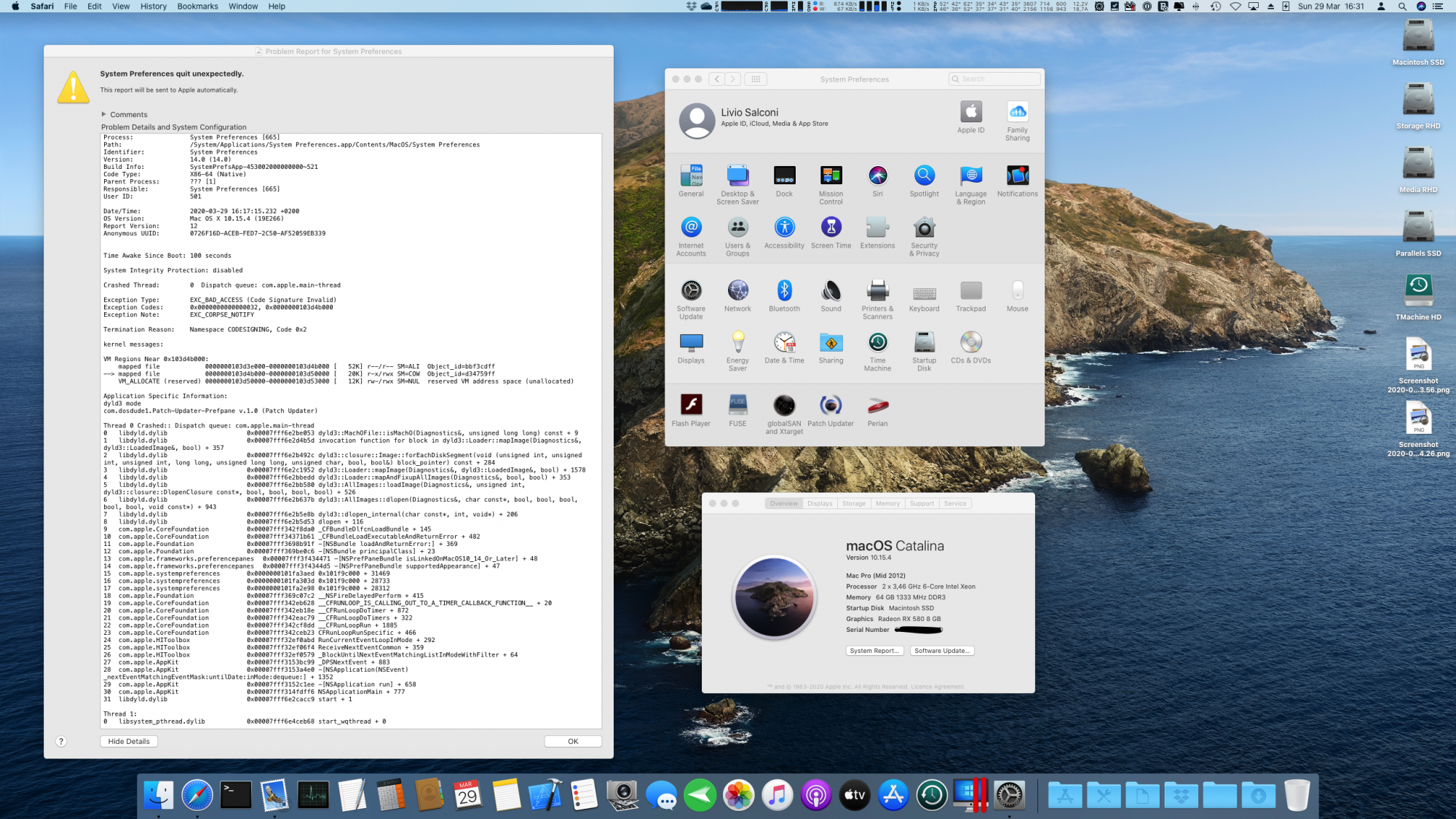Open Security & Privacy preferences
1456x819 pixels.
(x=924, y=228)
